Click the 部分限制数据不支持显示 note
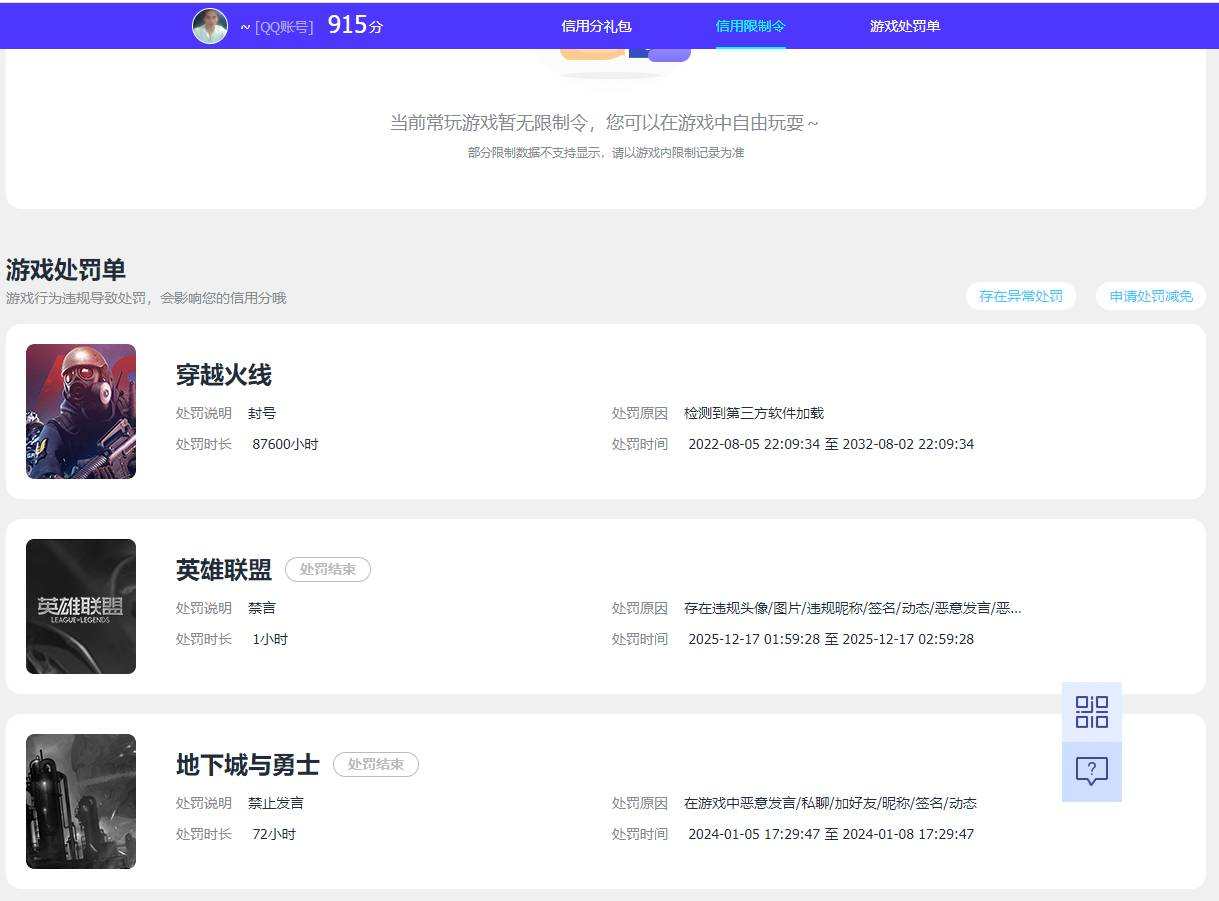The image size is (1219, 901). 606,153
